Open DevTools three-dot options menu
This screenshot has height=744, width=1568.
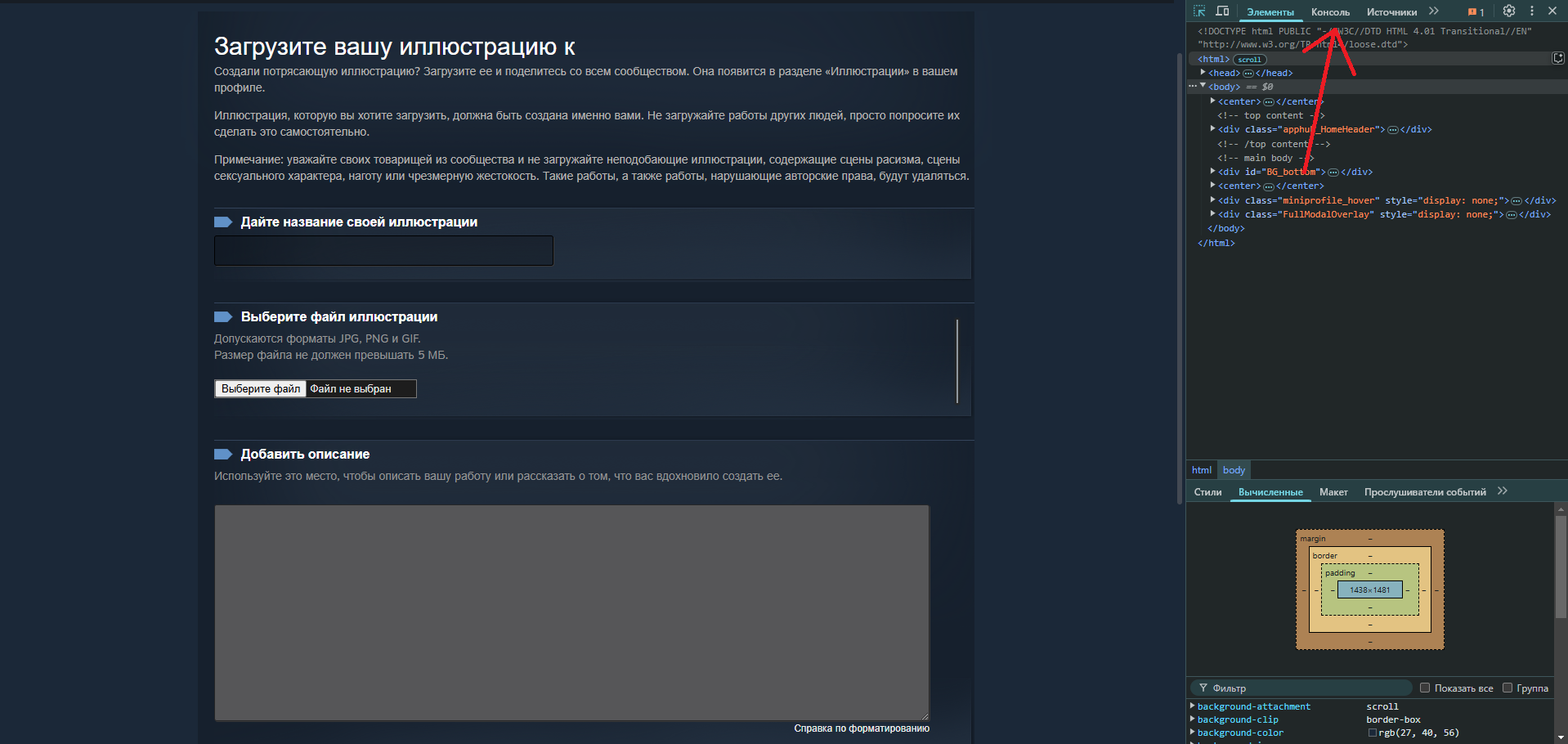point(1532,11)
